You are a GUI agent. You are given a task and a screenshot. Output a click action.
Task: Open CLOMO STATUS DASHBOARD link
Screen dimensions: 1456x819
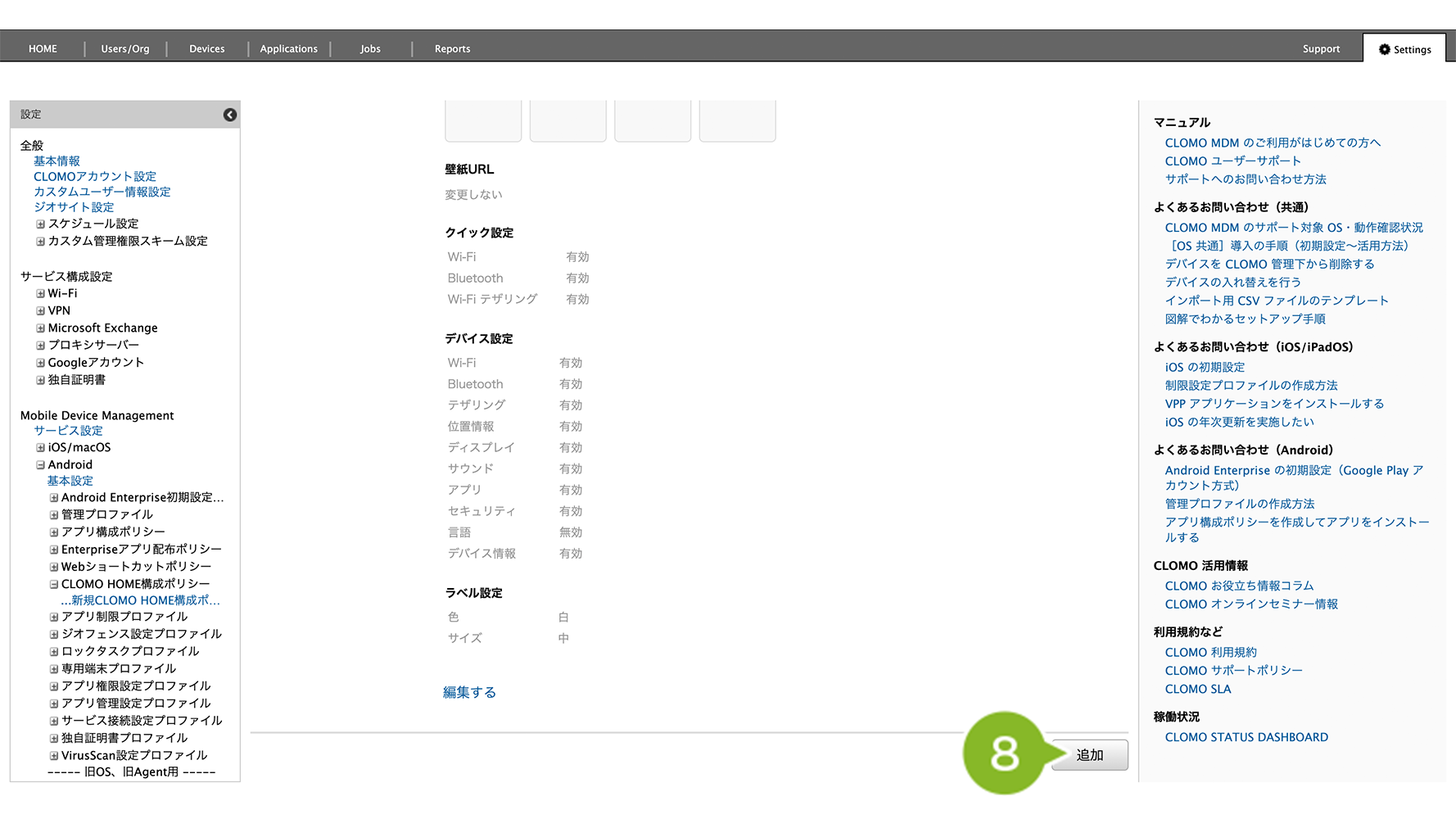tap(1246, 737)
